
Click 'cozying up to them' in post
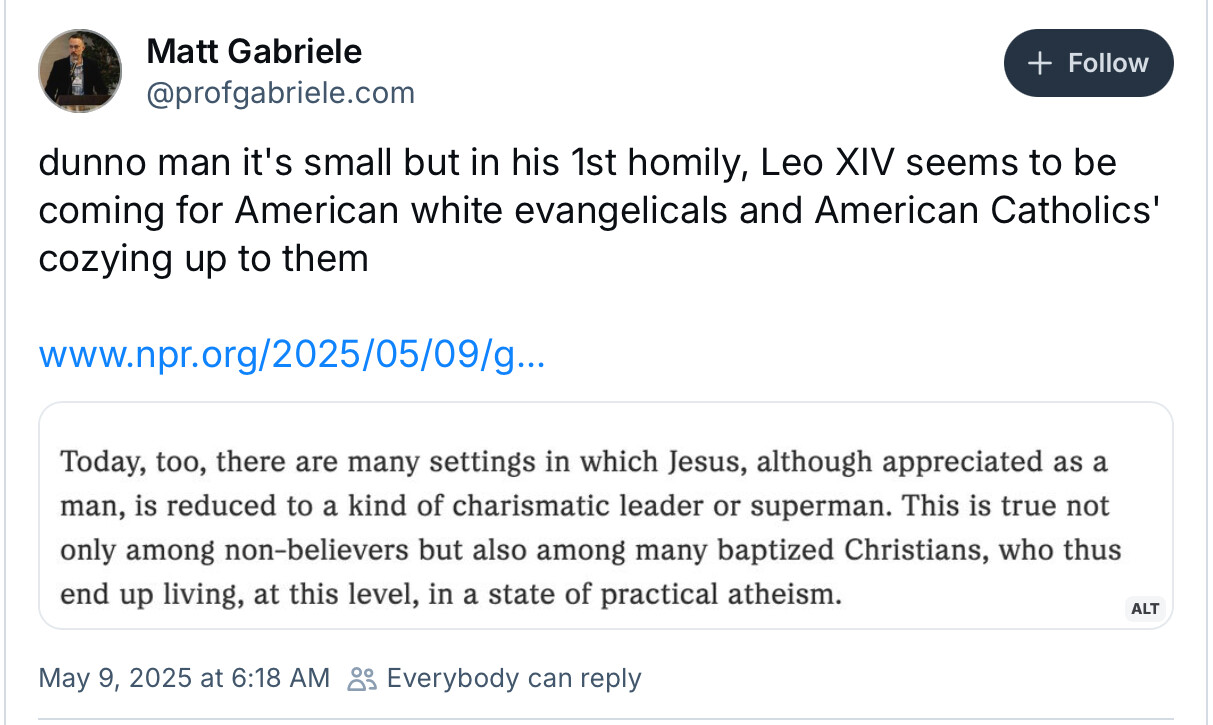pyautogui.click(x=203, y=259)
